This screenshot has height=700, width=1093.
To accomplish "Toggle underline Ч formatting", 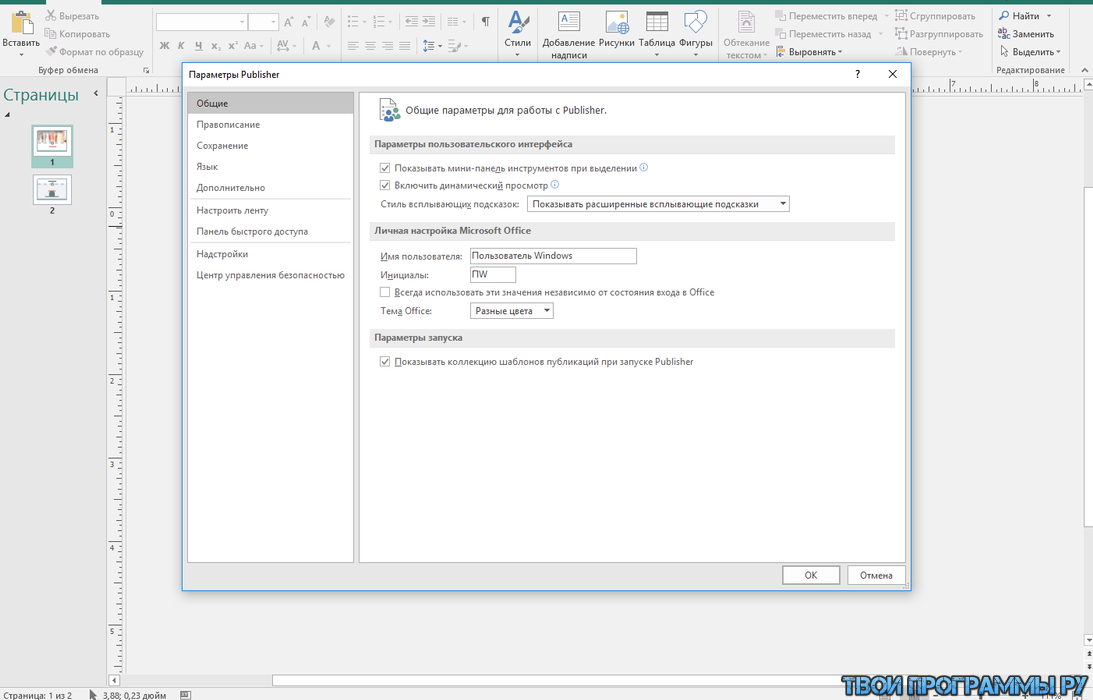I will 199,45.
